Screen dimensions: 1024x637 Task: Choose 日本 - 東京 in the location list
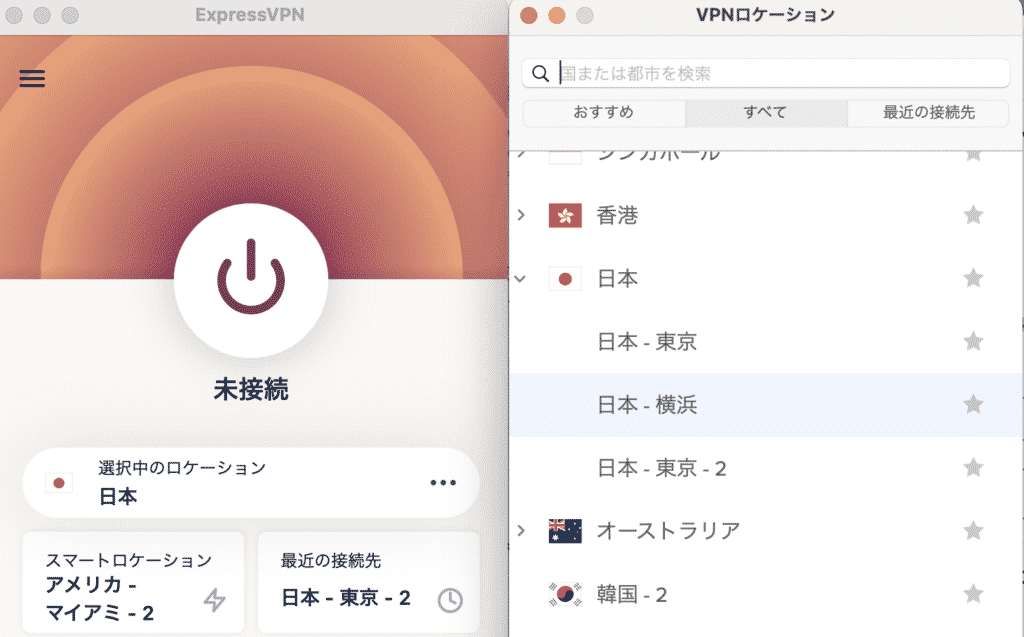click(x=647, y=341)
